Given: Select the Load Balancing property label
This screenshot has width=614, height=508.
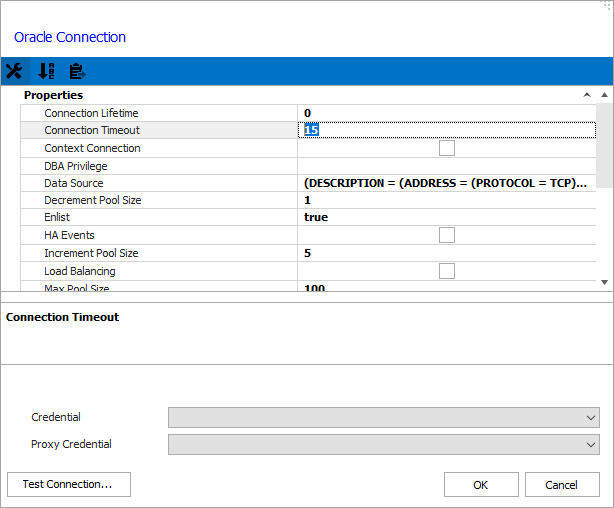Looking at the screenshot, I should pos(80,271).
